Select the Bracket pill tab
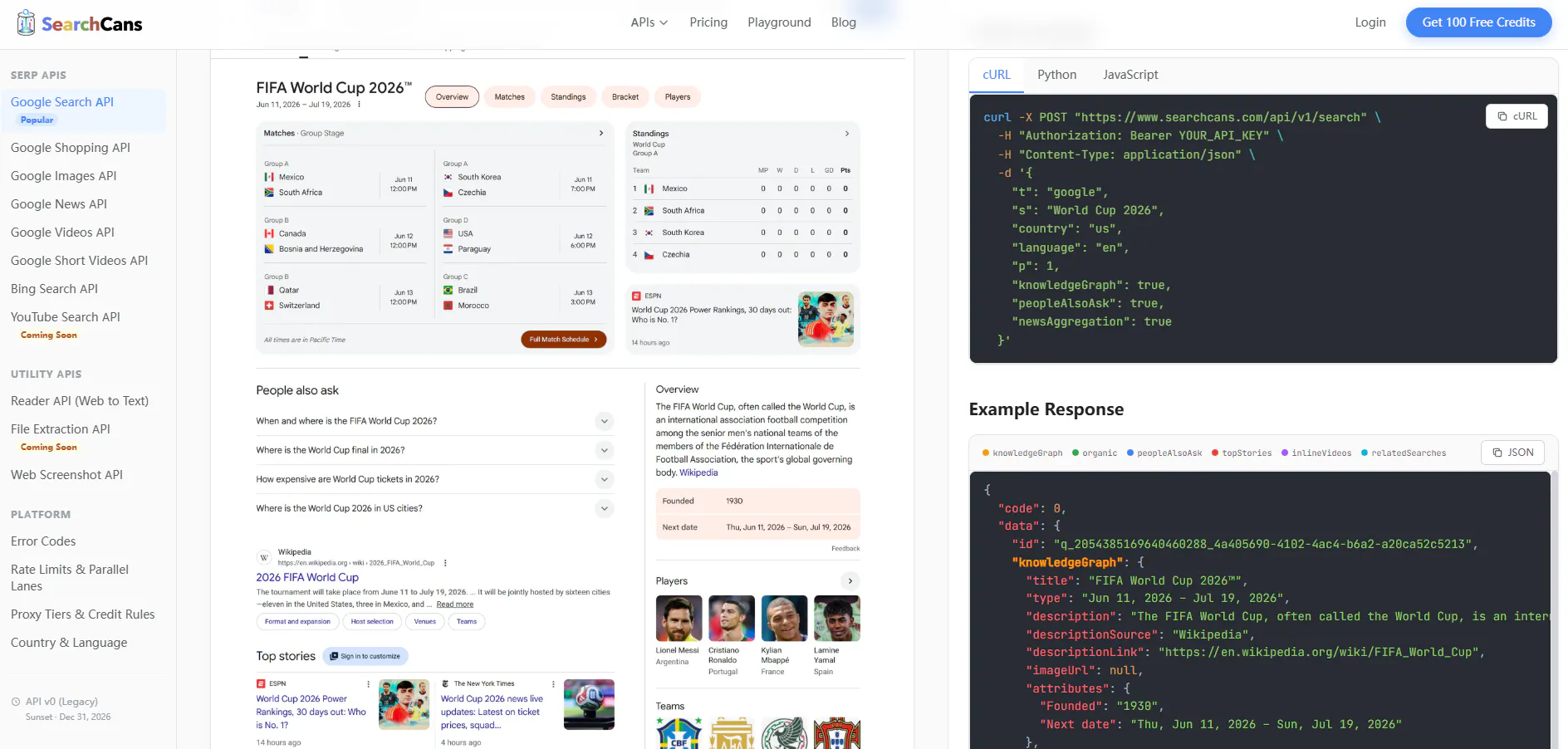This screenshot has height=749, width=1568. coord(625,97)
